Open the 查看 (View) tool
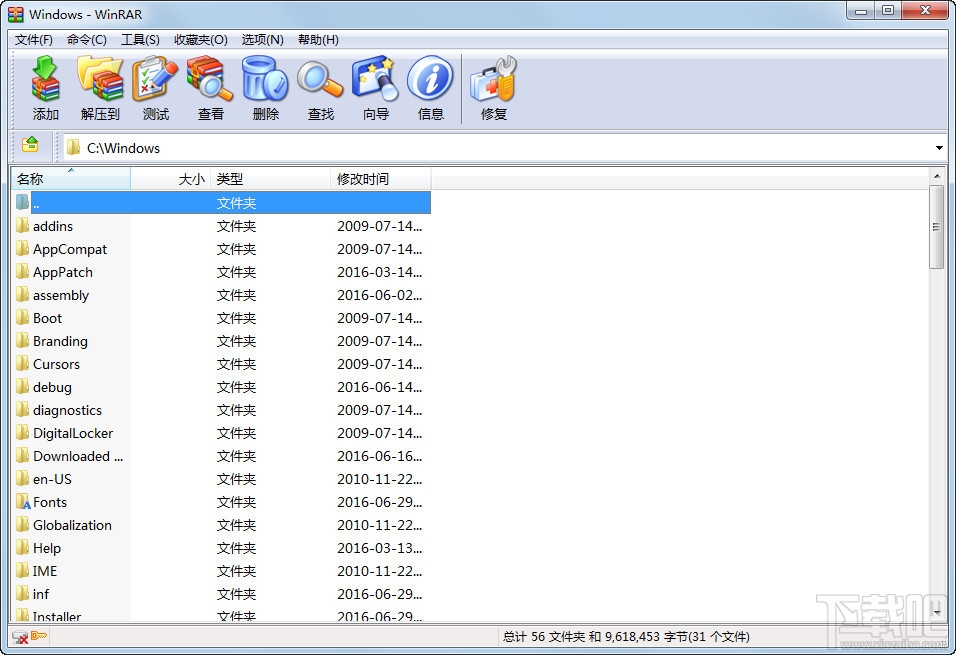The height and width of the screenshot is (655, 956). (210, 88)
